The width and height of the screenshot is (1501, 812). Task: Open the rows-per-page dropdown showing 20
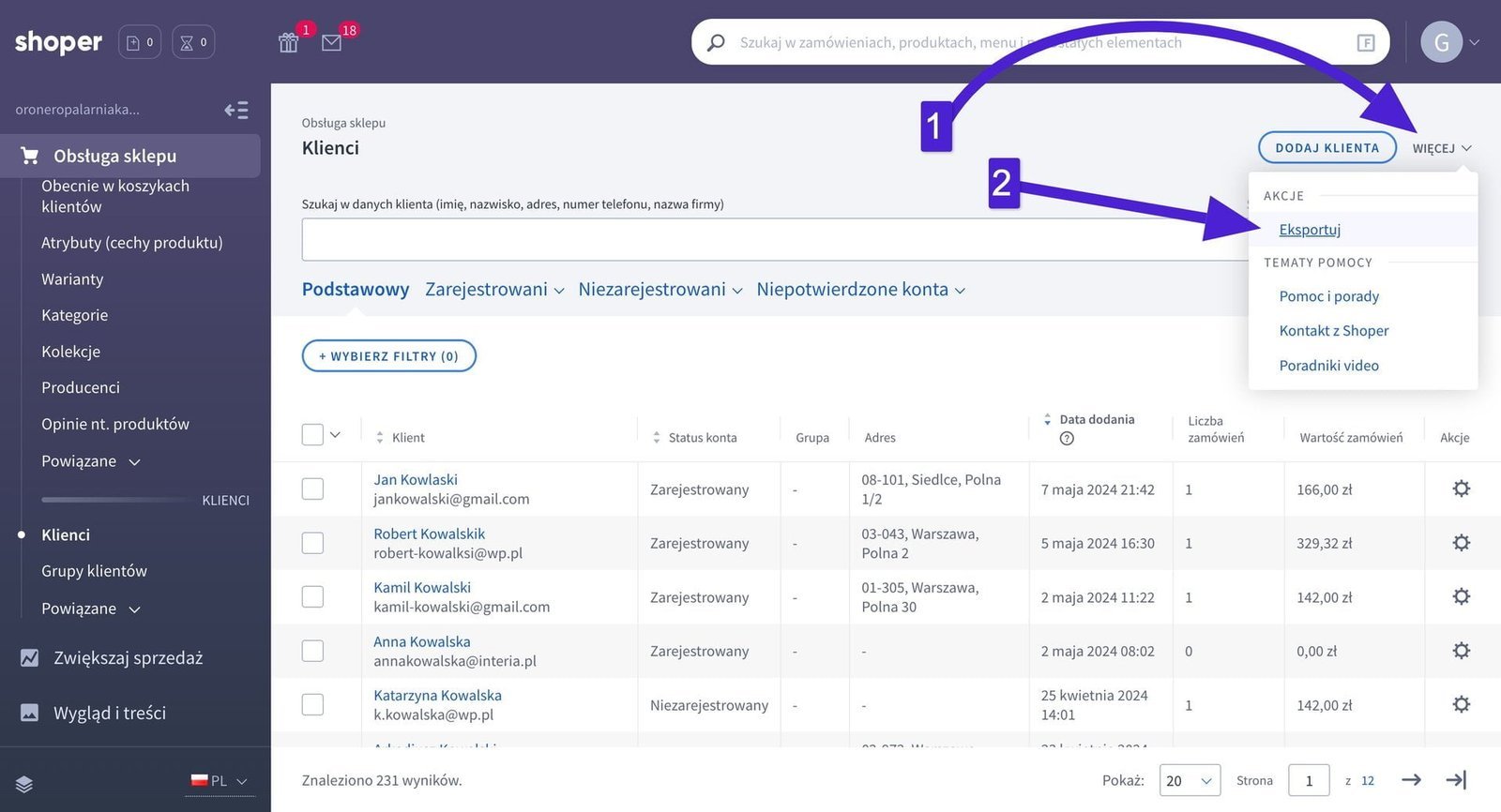point(1190,780)
